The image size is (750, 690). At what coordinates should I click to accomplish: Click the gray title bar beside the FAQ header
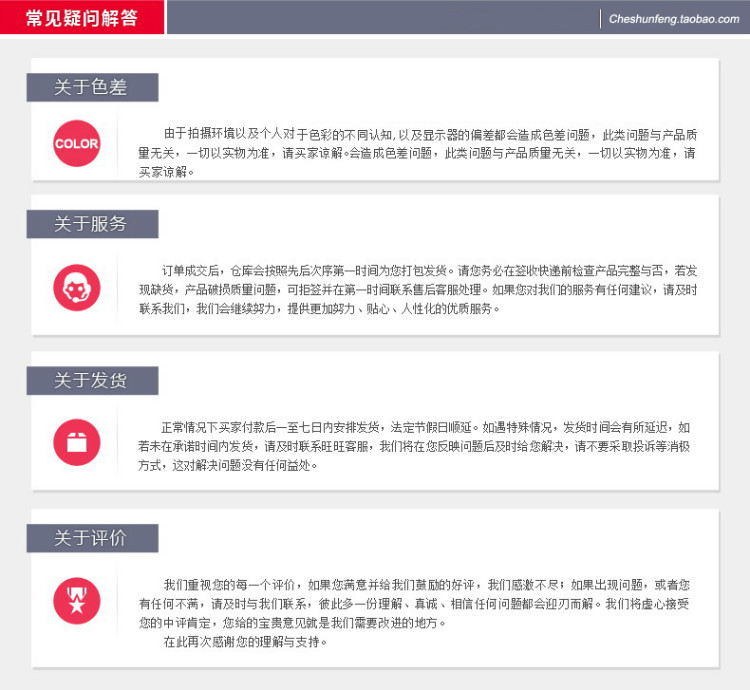click(x=380, y=18)
